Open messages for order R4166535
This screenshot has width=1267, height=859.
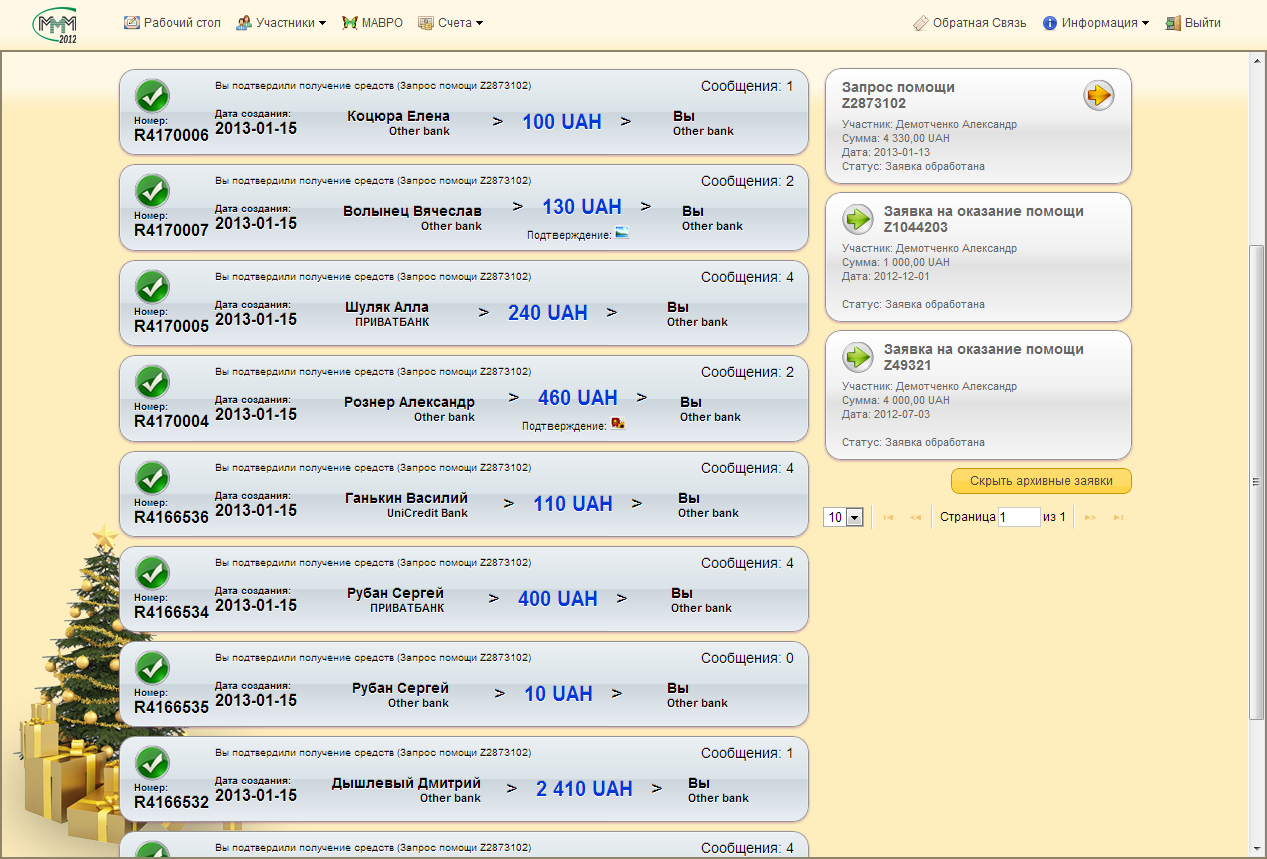[747, 658]
